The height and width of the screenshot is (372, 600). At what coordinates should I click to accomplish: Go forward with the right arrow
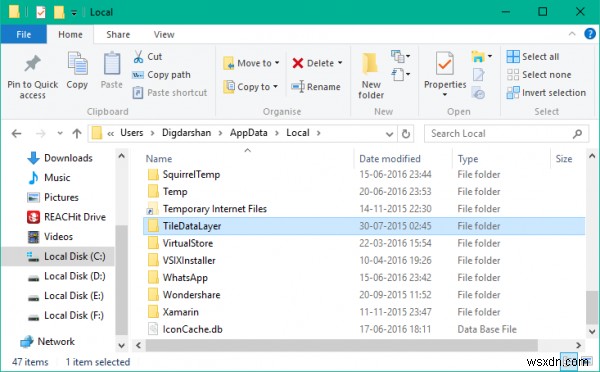click(x=40, y=134)
